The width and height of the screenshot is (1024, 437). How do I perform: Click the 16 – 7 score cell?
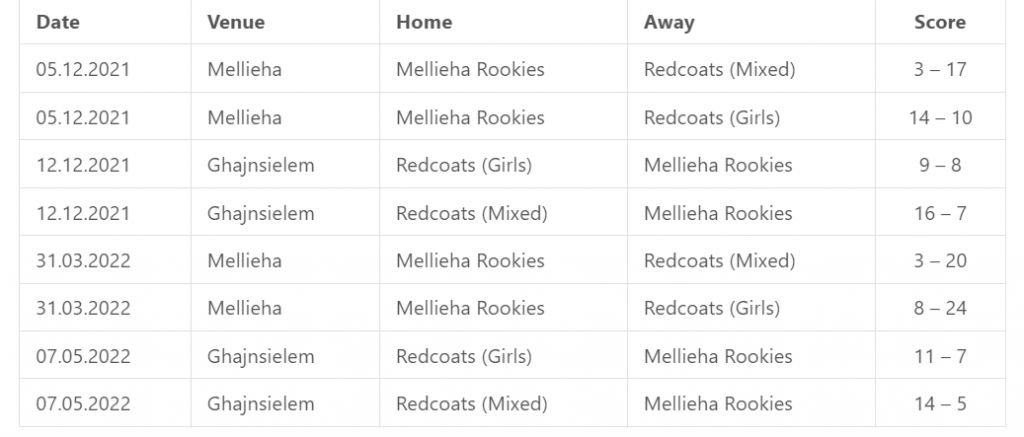940,213
